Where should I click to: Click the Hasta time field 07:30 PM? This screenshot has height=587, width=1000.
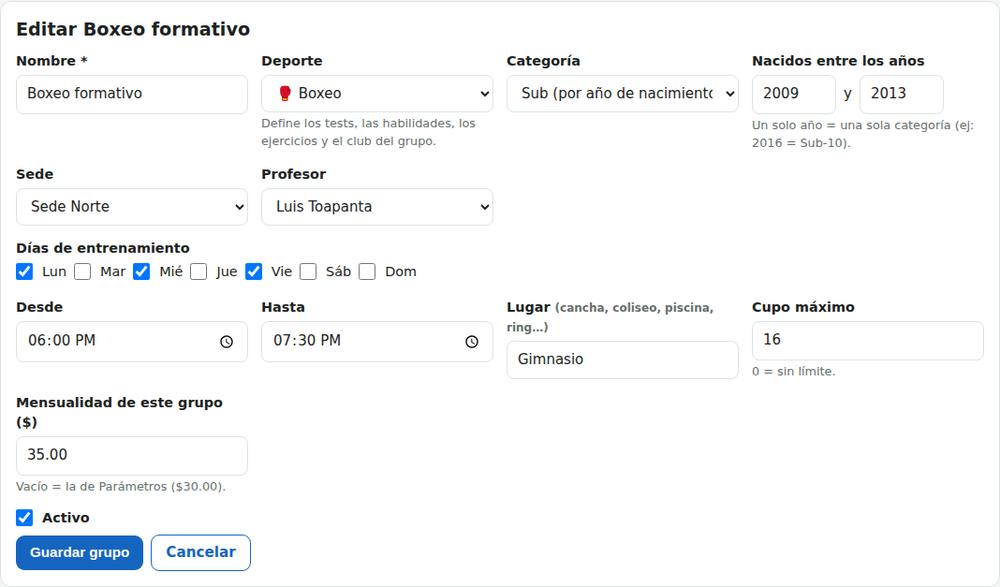coord(377,341)
